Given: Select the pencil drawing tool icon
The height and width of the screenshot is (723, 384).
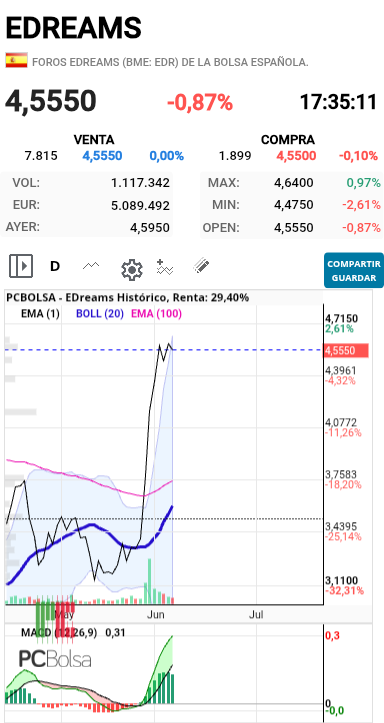Looking at the screenshot, I should click(201, 266).
